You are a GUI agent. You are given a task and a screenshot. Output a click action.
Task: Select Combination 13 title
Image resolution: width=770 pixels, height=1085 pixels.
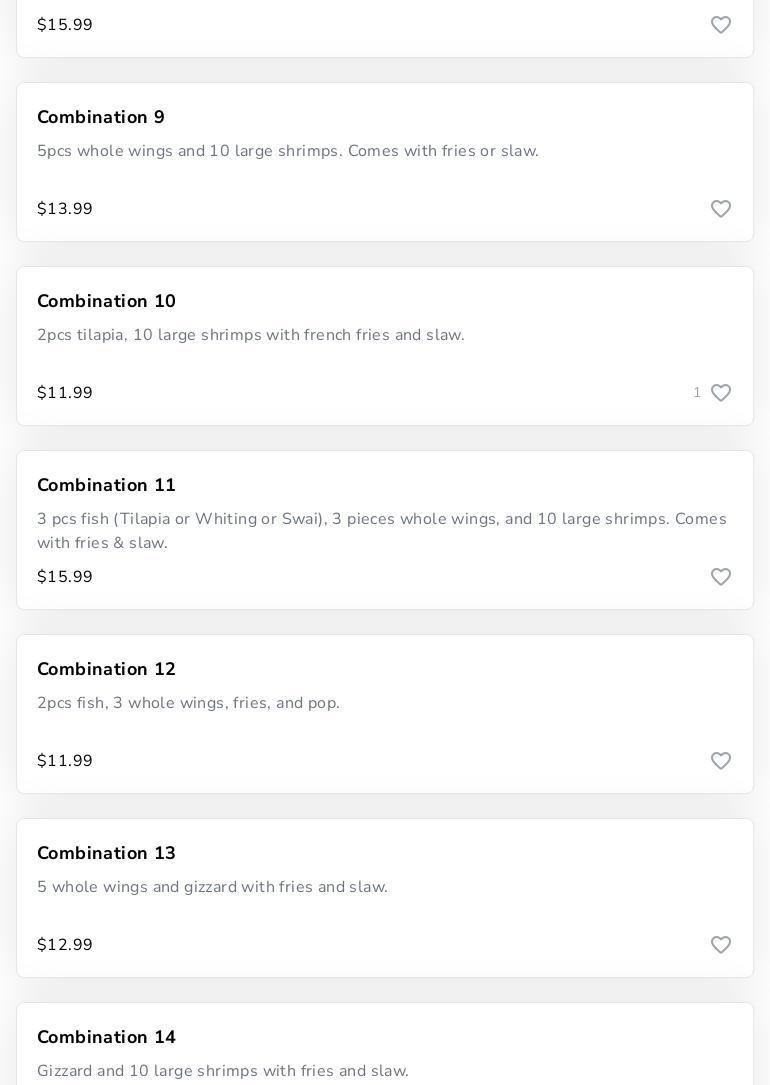[106, 853]
